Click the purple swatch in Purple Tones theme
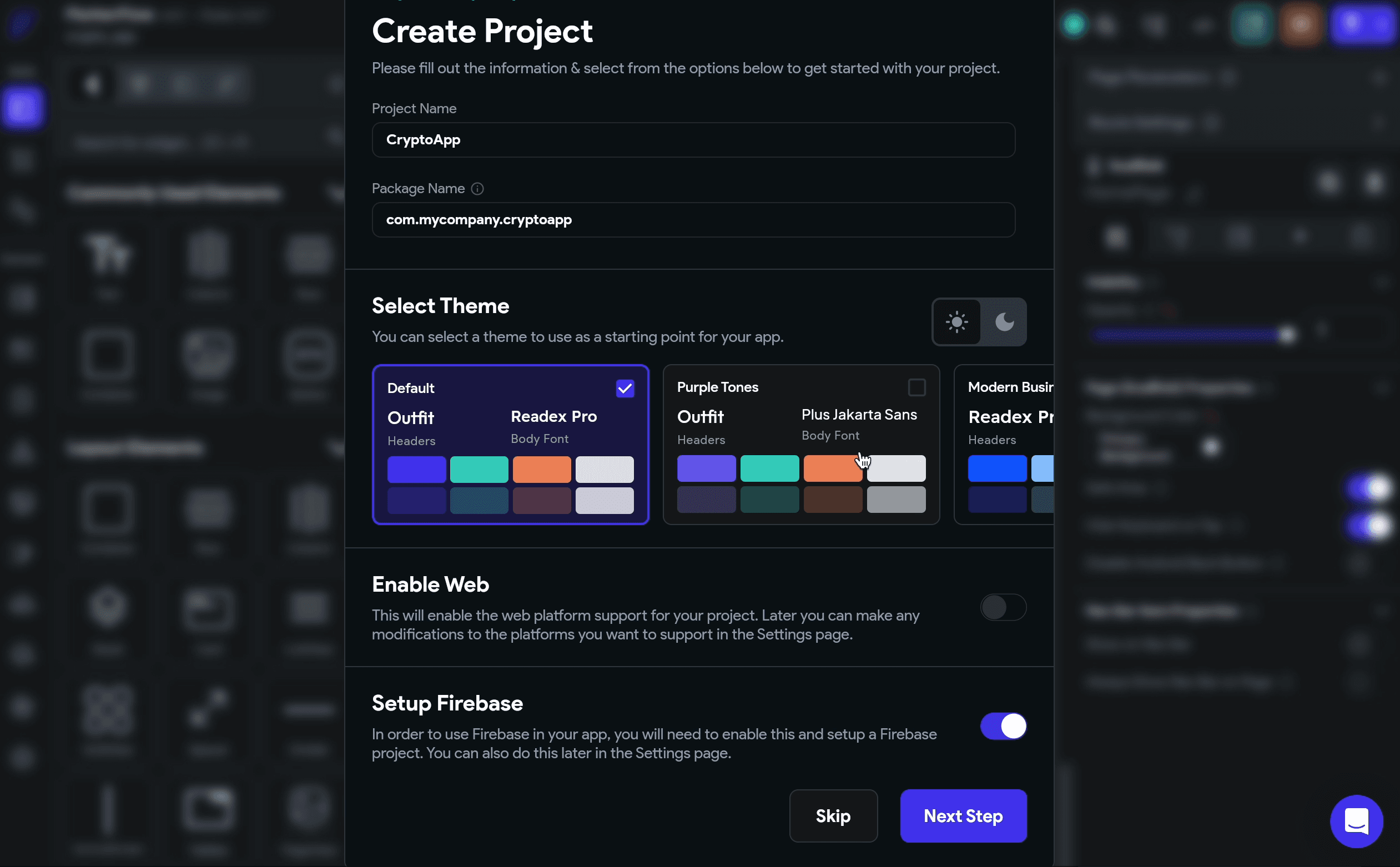The image size is (1400, 867). 706,468
